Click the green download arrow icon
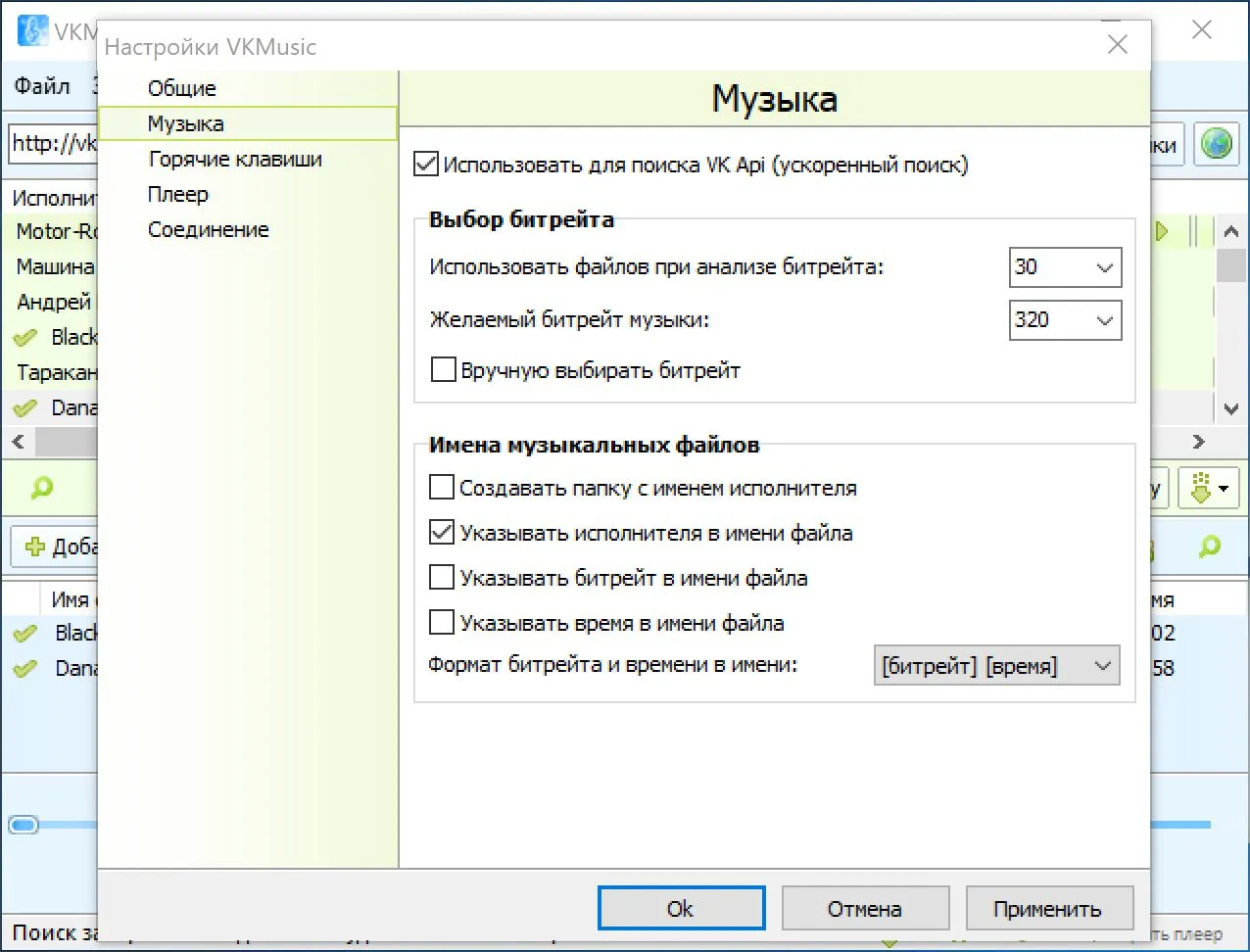The height and width of the screenshot is (952, 1250). point(1202,488)
